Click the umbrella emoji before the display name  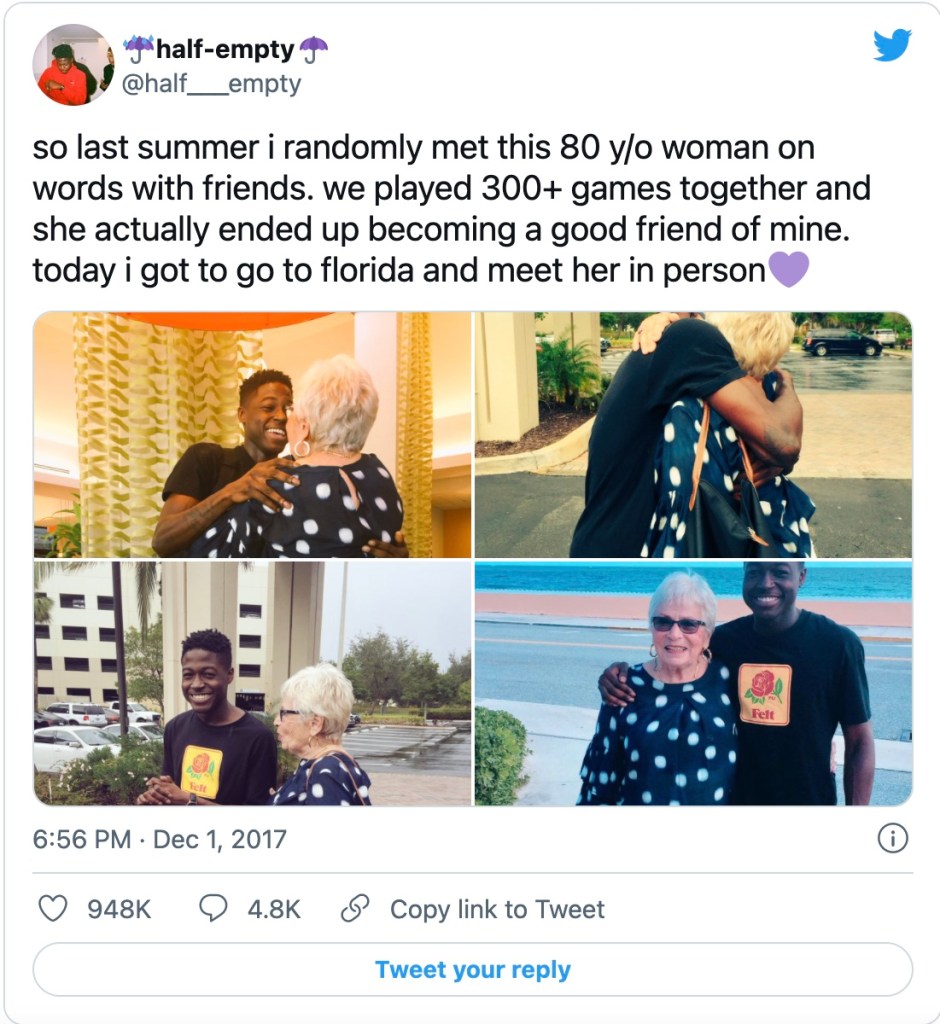[138, 49]
